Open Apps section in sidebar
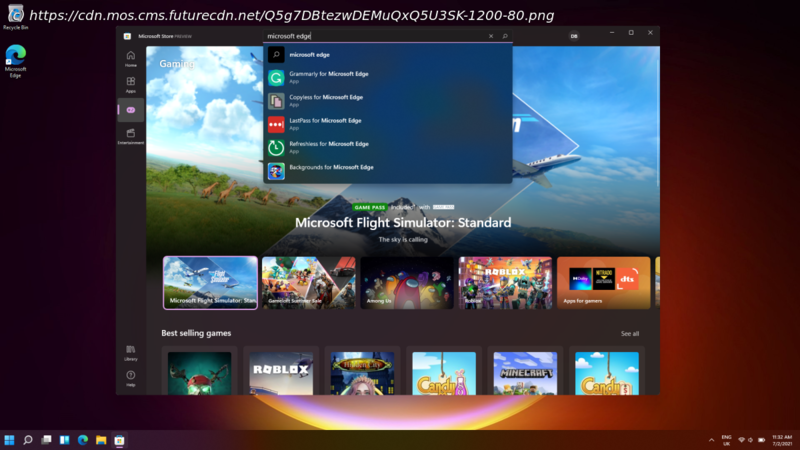Image resolution: width=800 pixels, height=450 pixels. (131, 84)
